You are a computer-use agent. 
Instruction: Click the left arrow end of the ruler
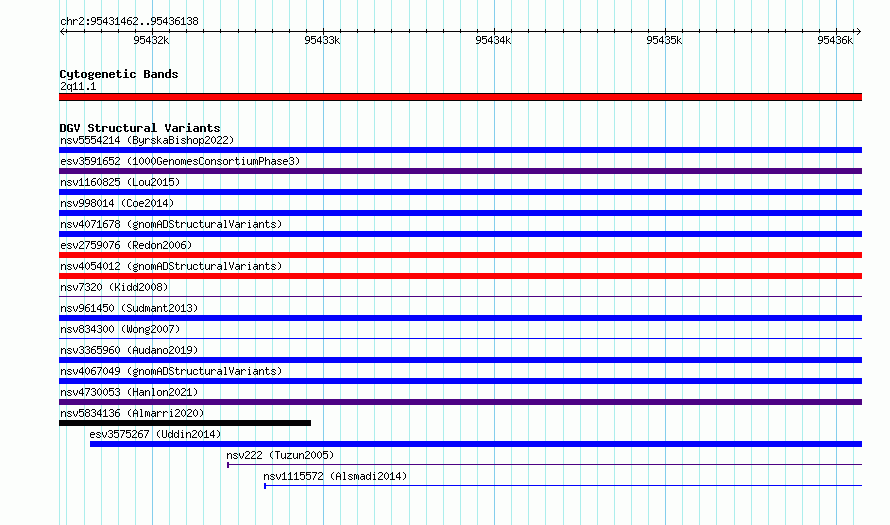pos(62,32)
